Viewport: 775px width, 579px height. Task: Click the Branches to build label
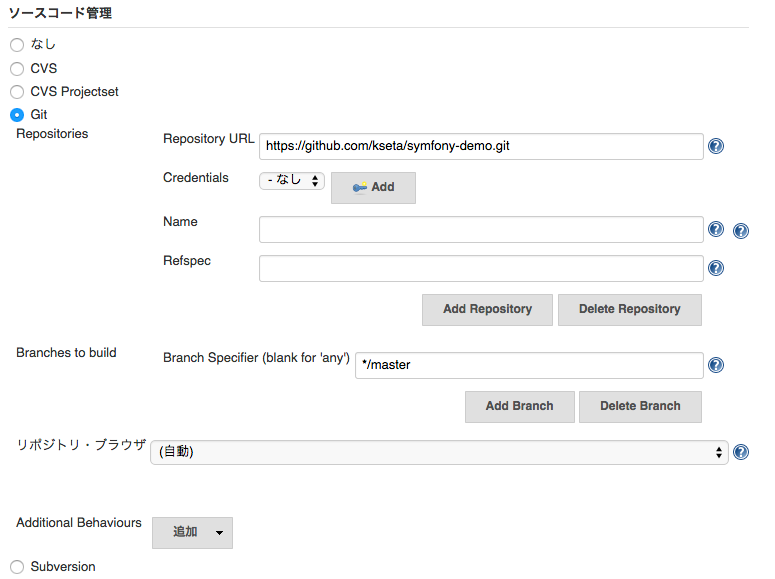pyautogui.click(x=66, y=353)
